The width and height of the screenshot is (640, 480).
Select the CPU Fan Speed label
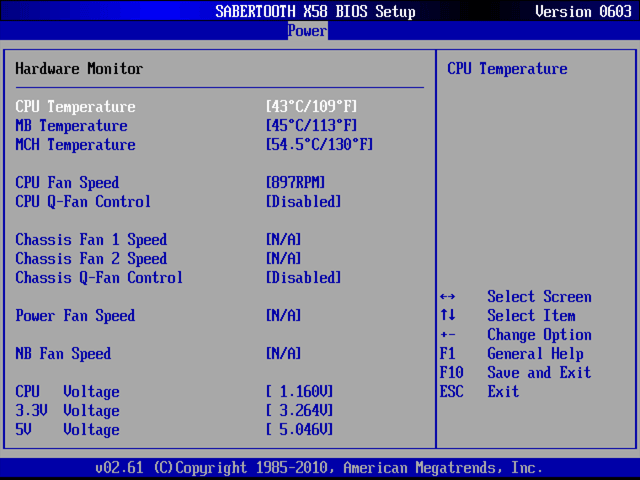[x=67, y=183]
